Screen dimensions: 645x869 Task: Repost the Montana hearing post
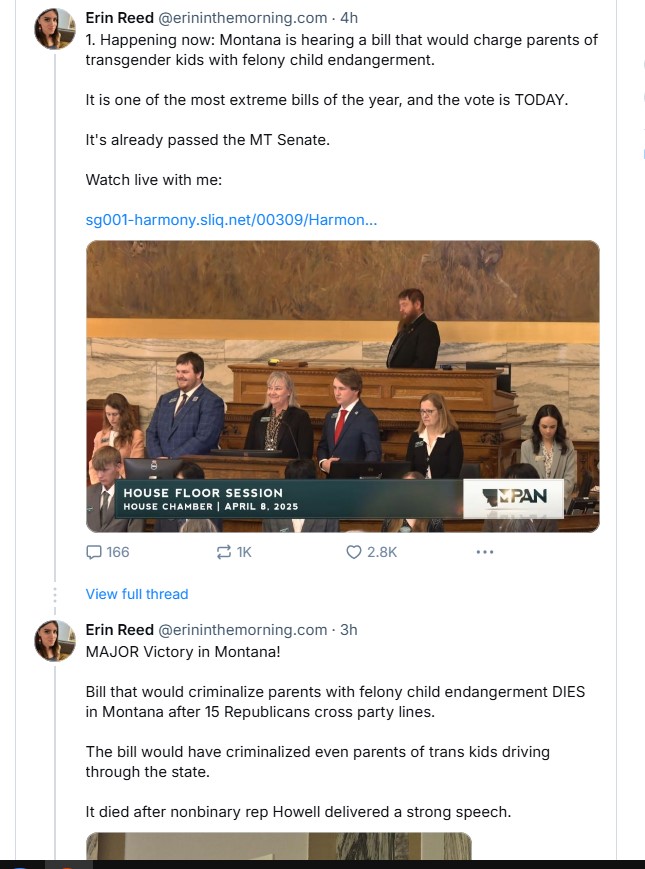224,552
